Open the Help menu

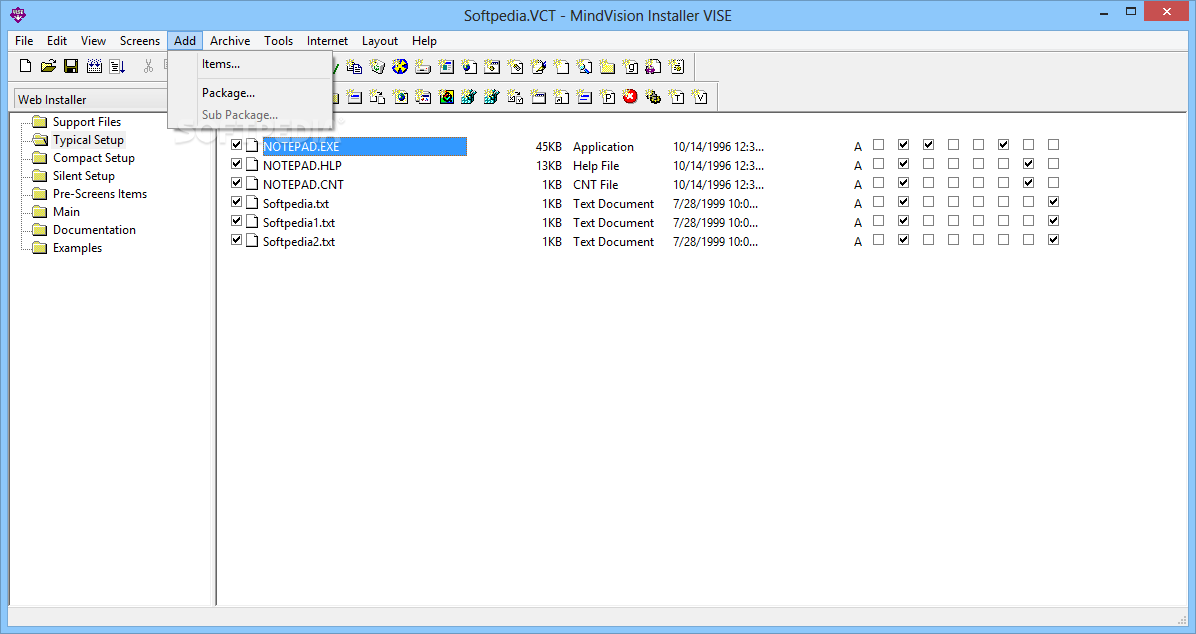pyautogui.click(x=424, y=40)
